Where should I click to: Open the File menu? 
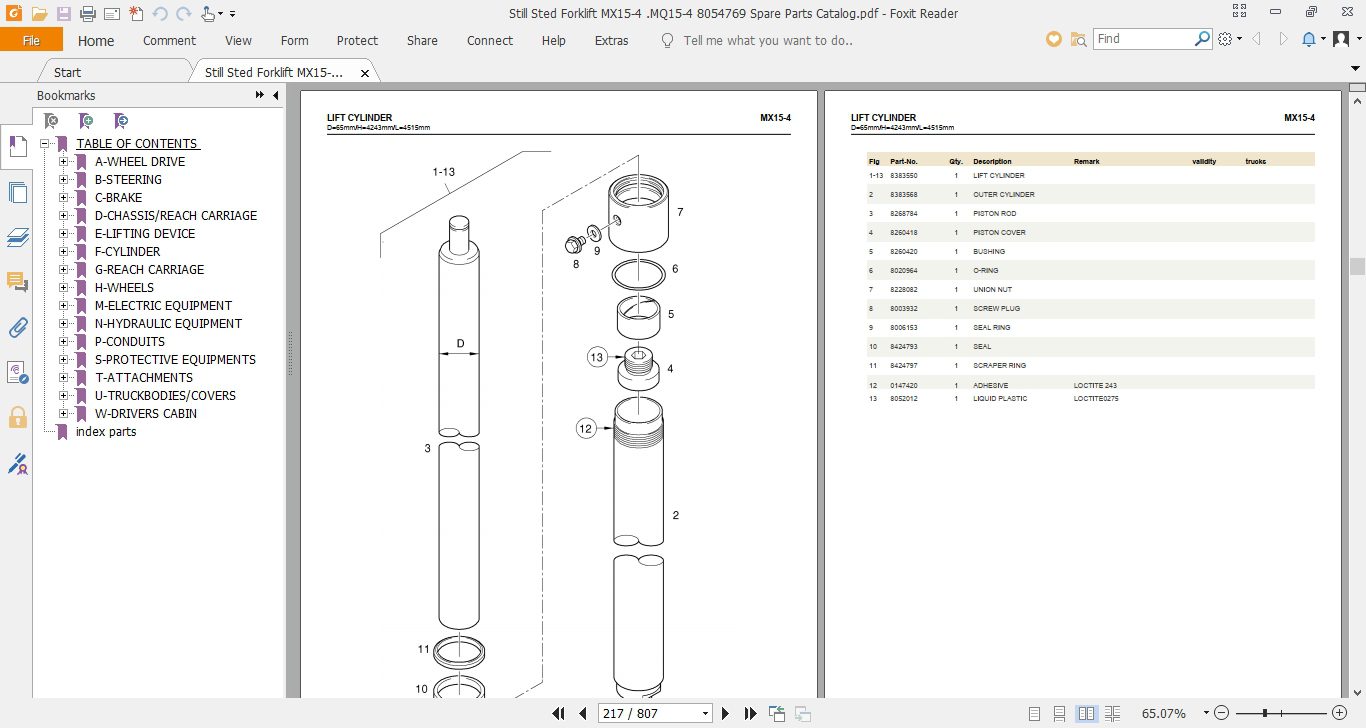click(x=31, y=40)
